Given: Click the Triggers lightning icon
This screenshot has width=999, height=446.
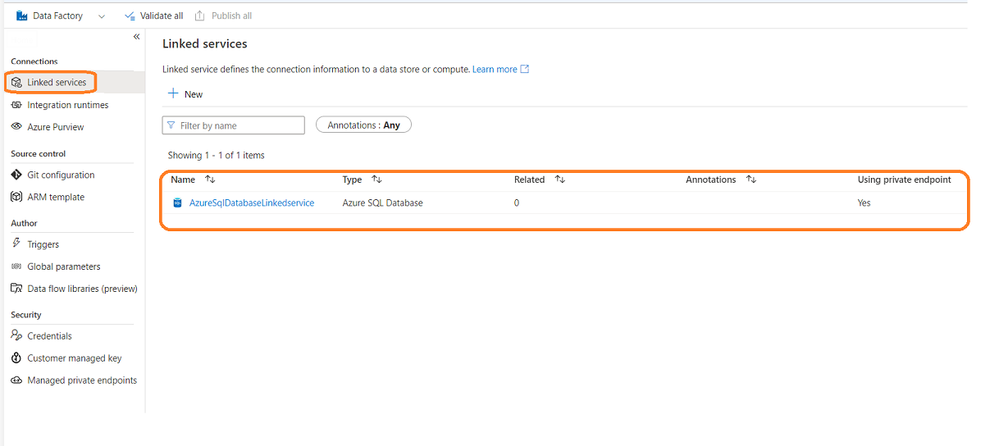Looking at the screenshot, I should (17, 243).
